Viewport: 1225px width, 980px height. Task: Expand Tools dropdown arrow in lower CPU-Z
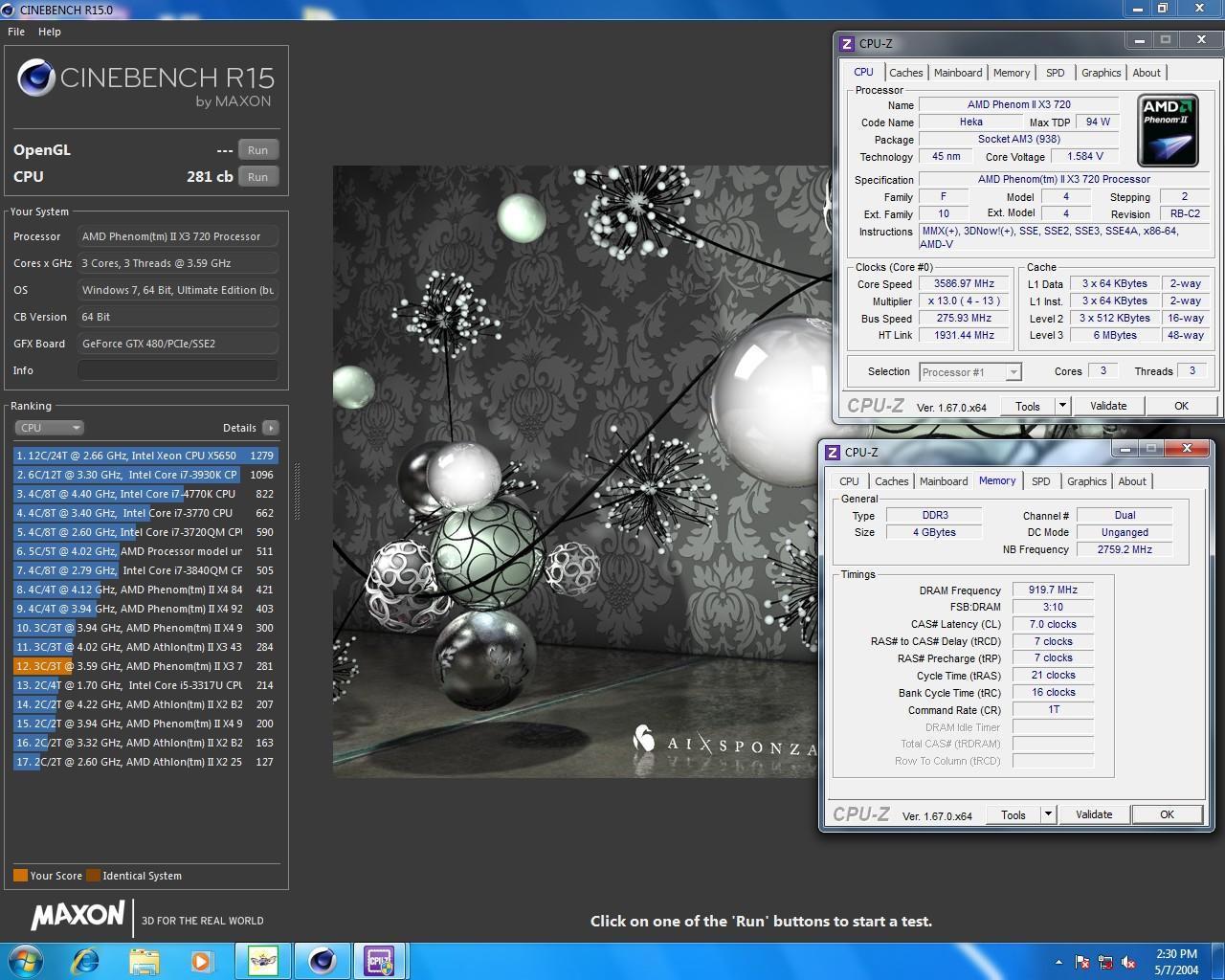pyautogui.click(x=1048, y=814)
